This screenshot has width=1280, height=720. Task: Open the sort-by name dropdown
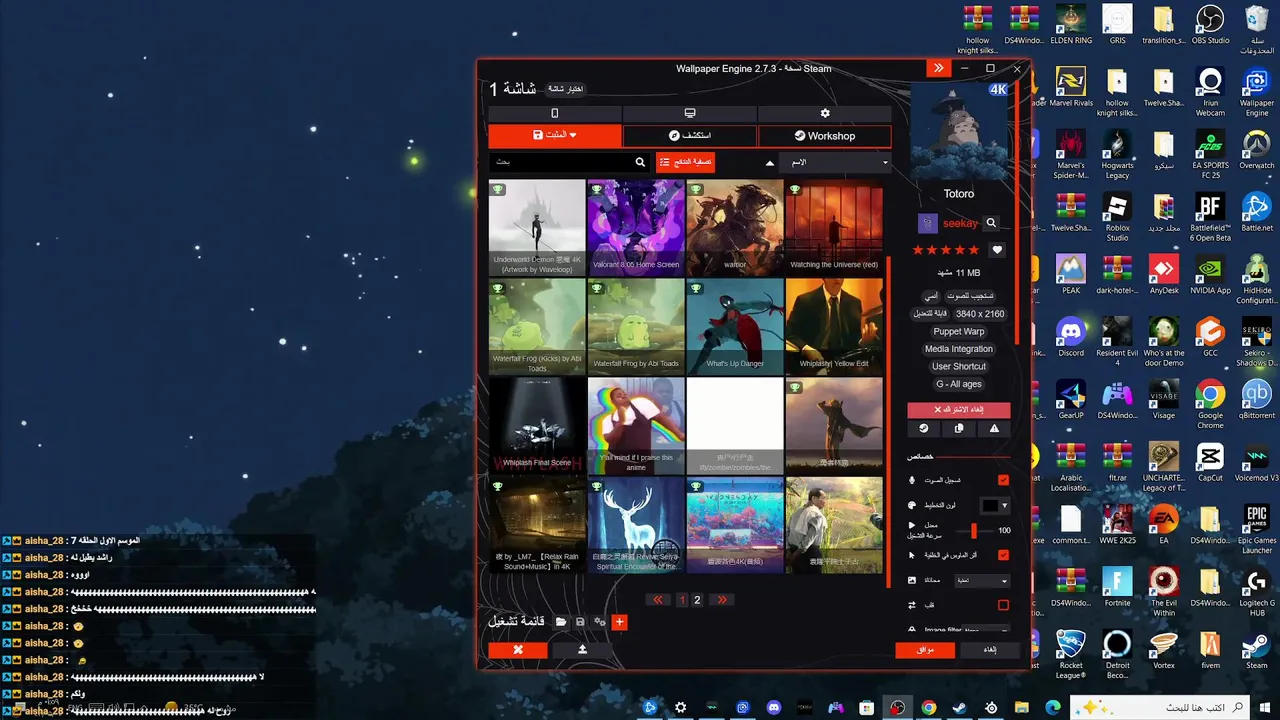click(835, 162)
